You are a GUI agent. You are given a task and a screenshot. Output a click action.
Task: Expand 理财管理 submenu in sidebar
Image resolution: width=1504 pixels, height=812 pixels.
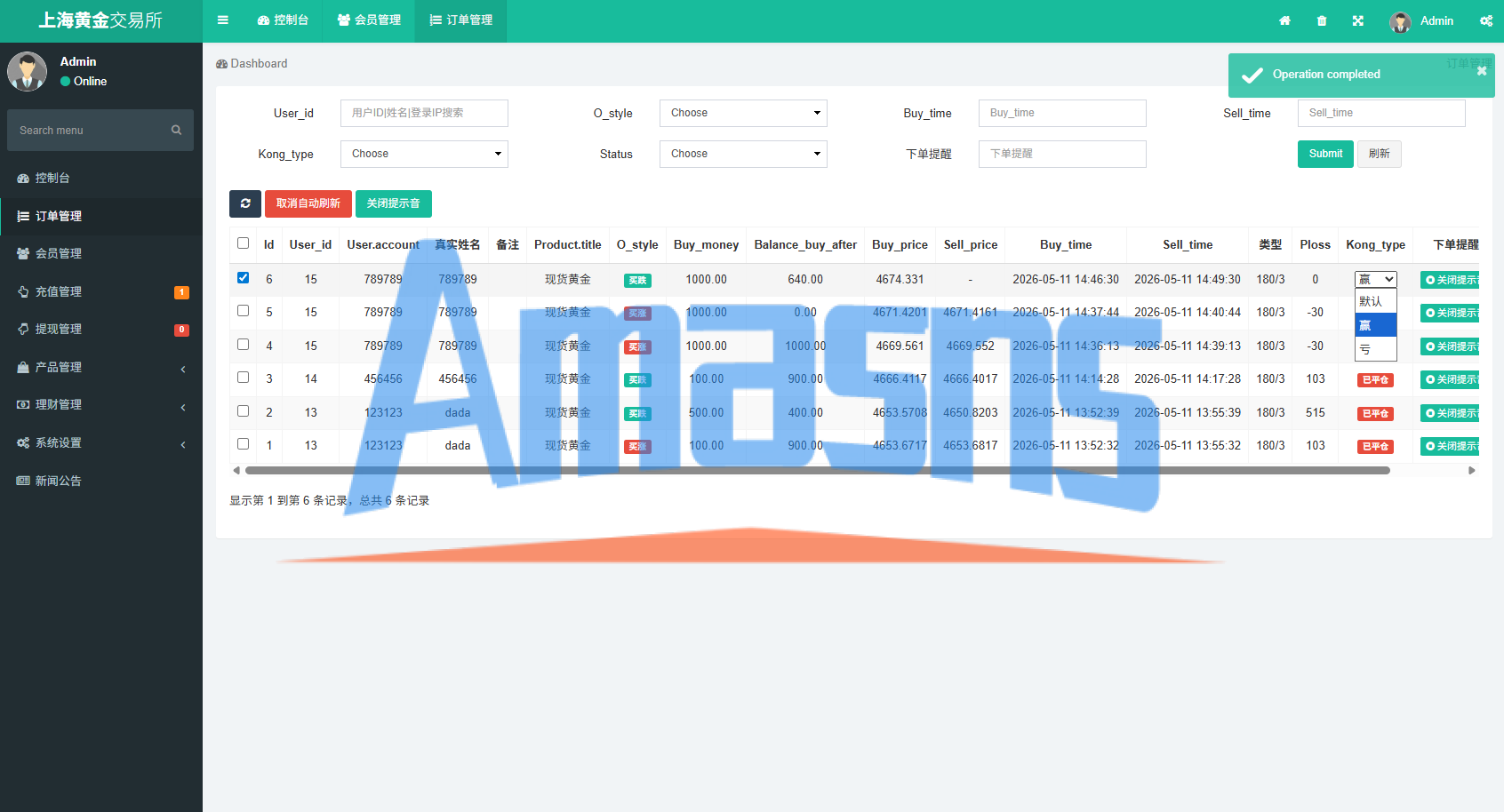[101, 404]
